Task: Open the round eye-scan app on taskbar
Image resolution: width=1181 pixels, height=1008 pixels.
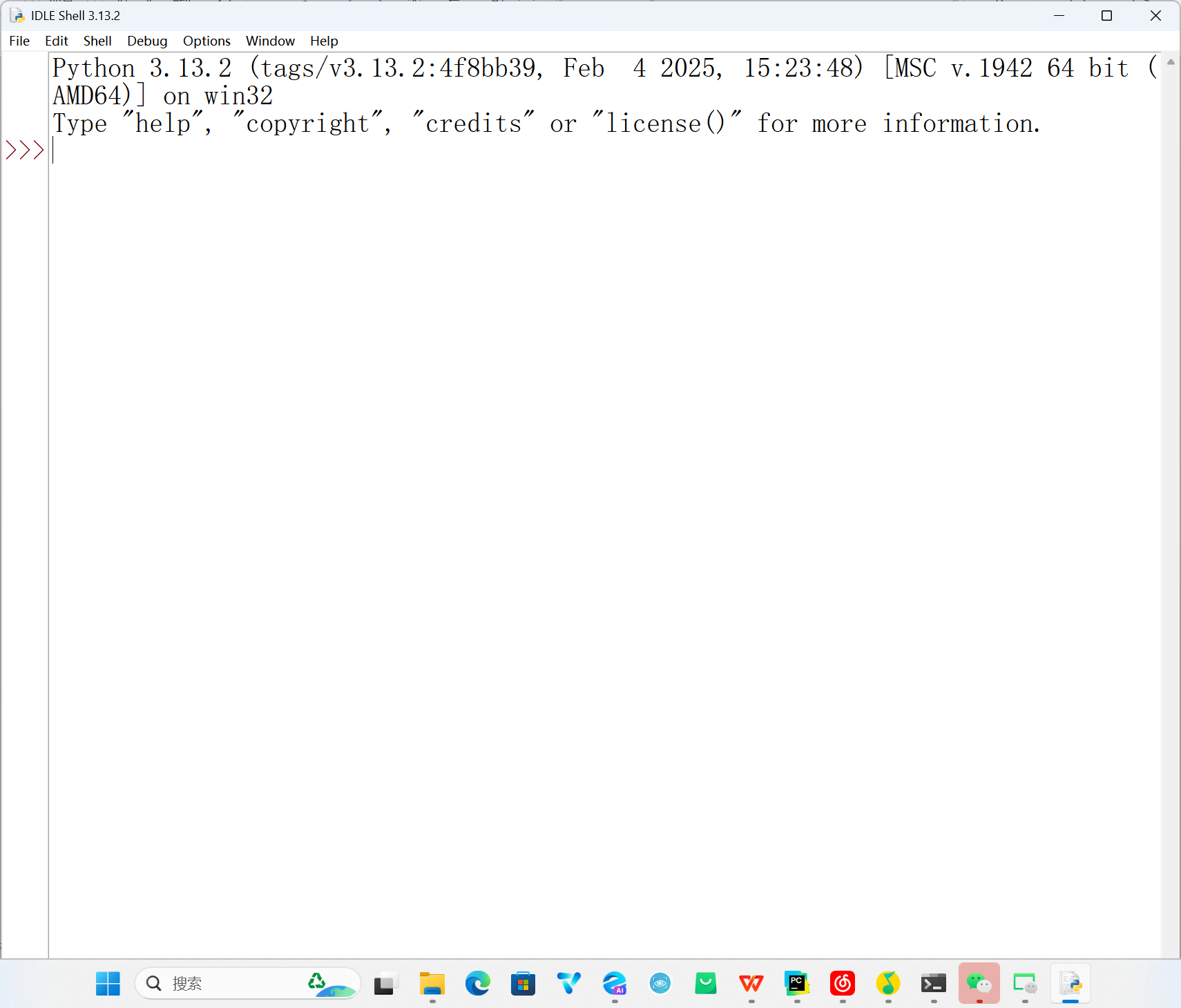Action: coord(660,983)
